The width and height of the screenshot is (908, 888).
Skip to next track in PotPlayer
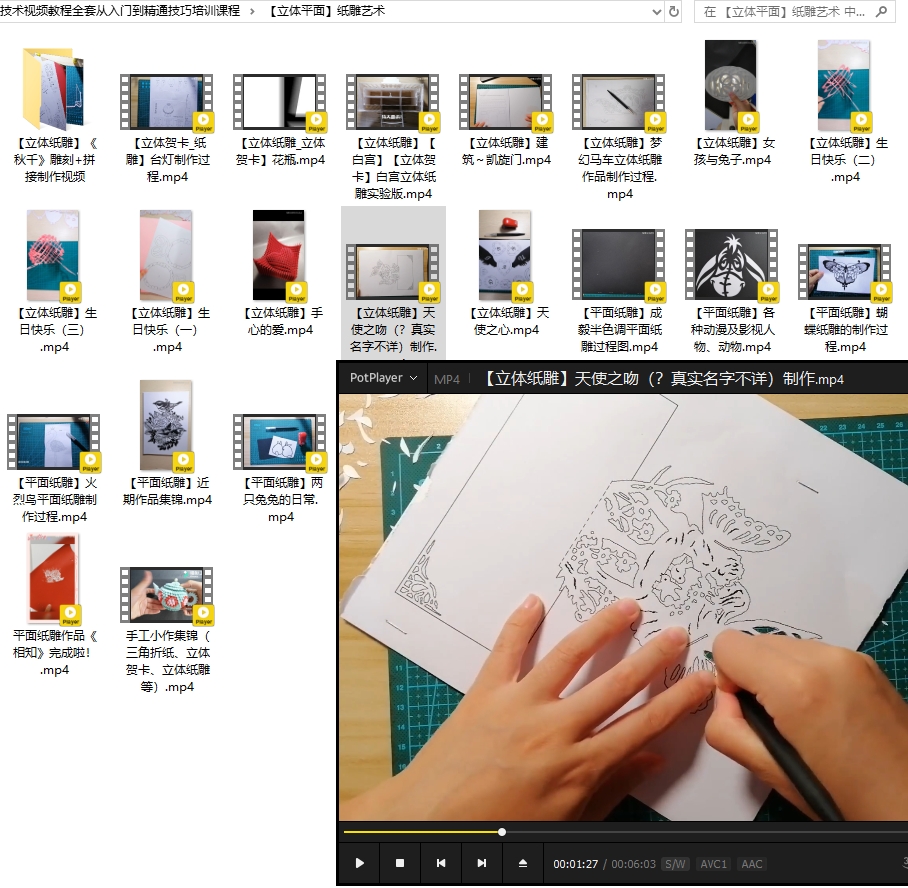482,863
